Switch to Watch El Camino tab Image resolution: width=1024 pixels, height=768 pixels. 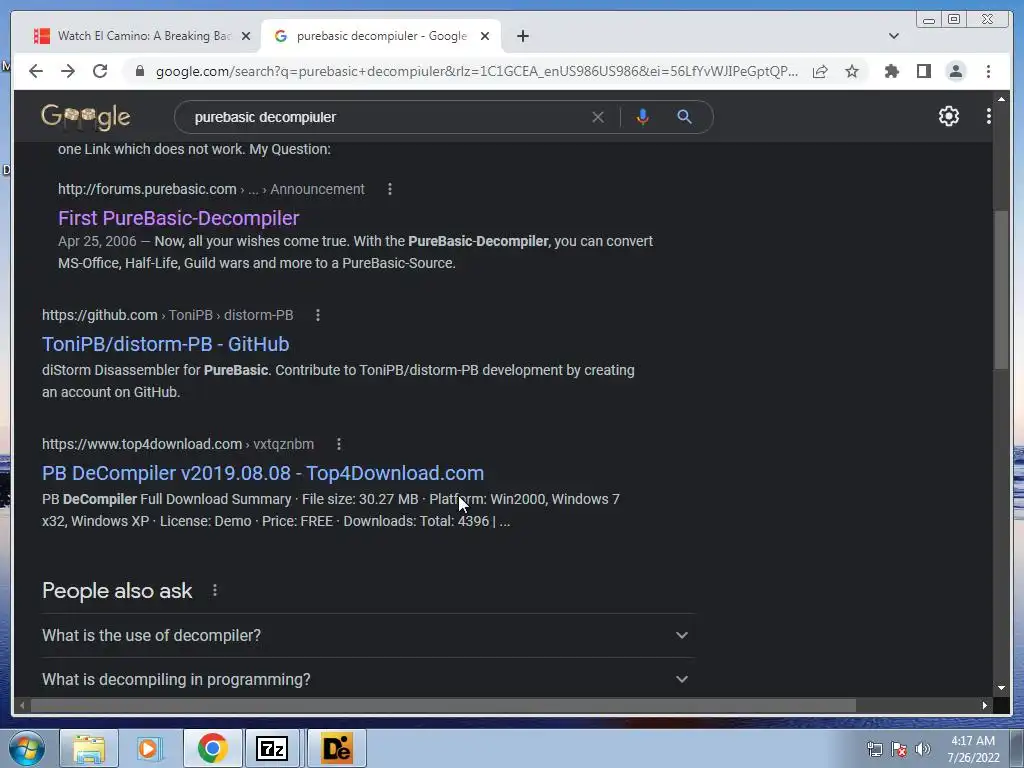143,36
